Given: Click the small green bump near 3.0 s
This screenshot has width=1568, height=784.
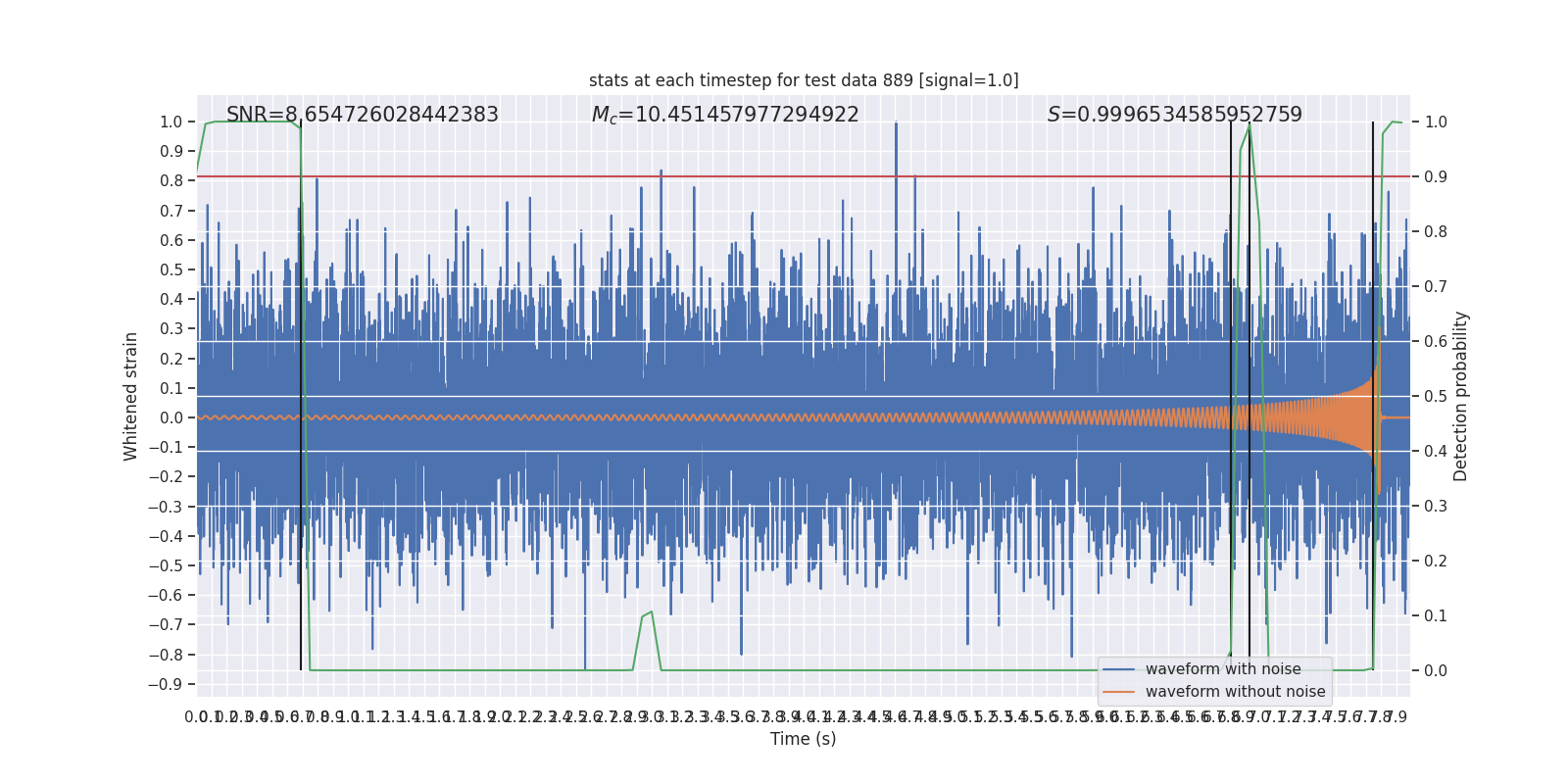Looking at the screenshot, I should click(647, 615).
